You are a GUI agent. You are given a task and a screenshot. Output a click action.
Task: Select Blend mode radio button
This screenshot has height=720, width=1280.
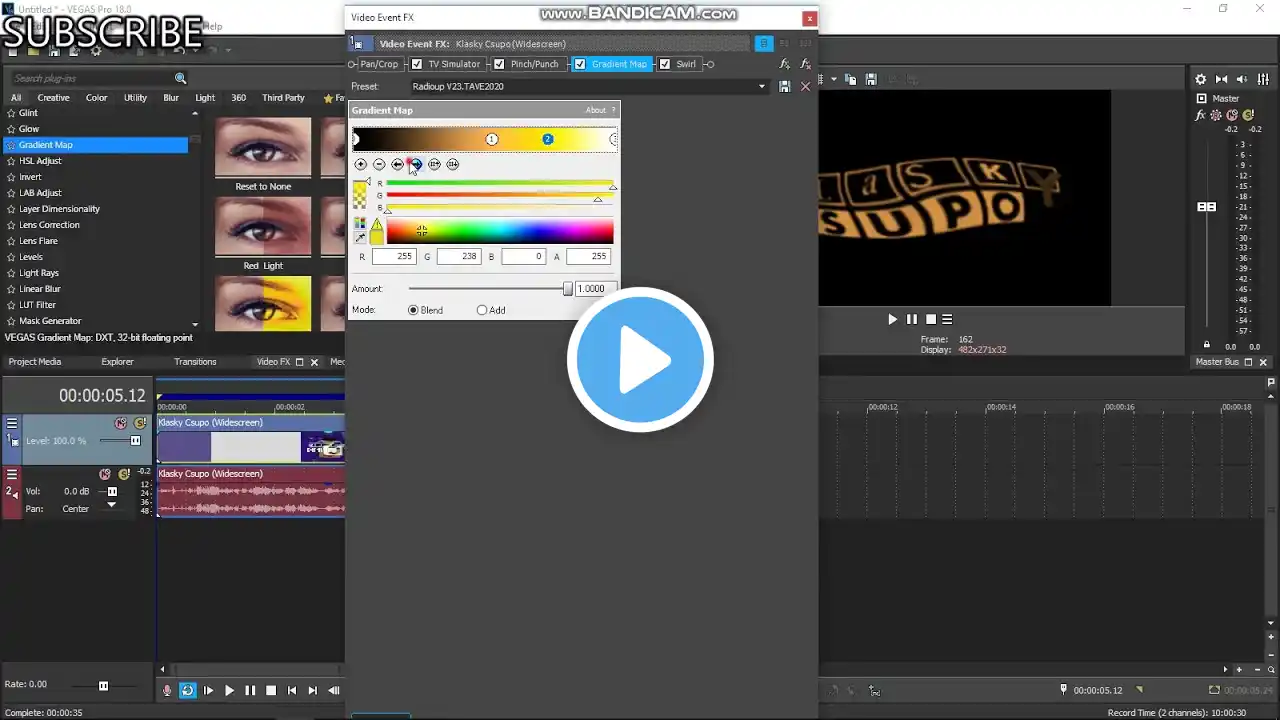point(413,310)
